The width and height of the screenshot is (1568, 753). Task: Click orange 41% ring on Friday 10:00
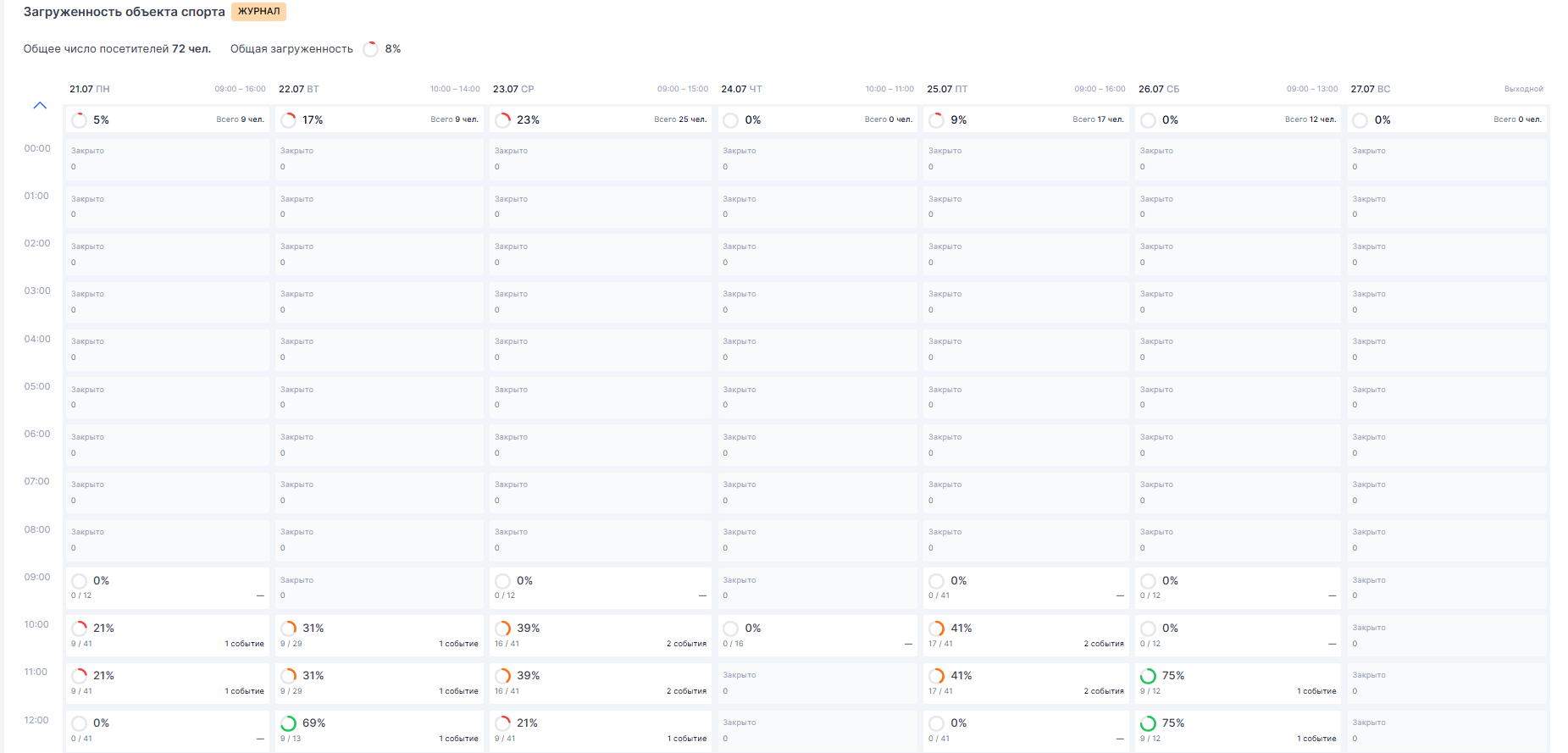pyautogui.click(x=937, y=628)
